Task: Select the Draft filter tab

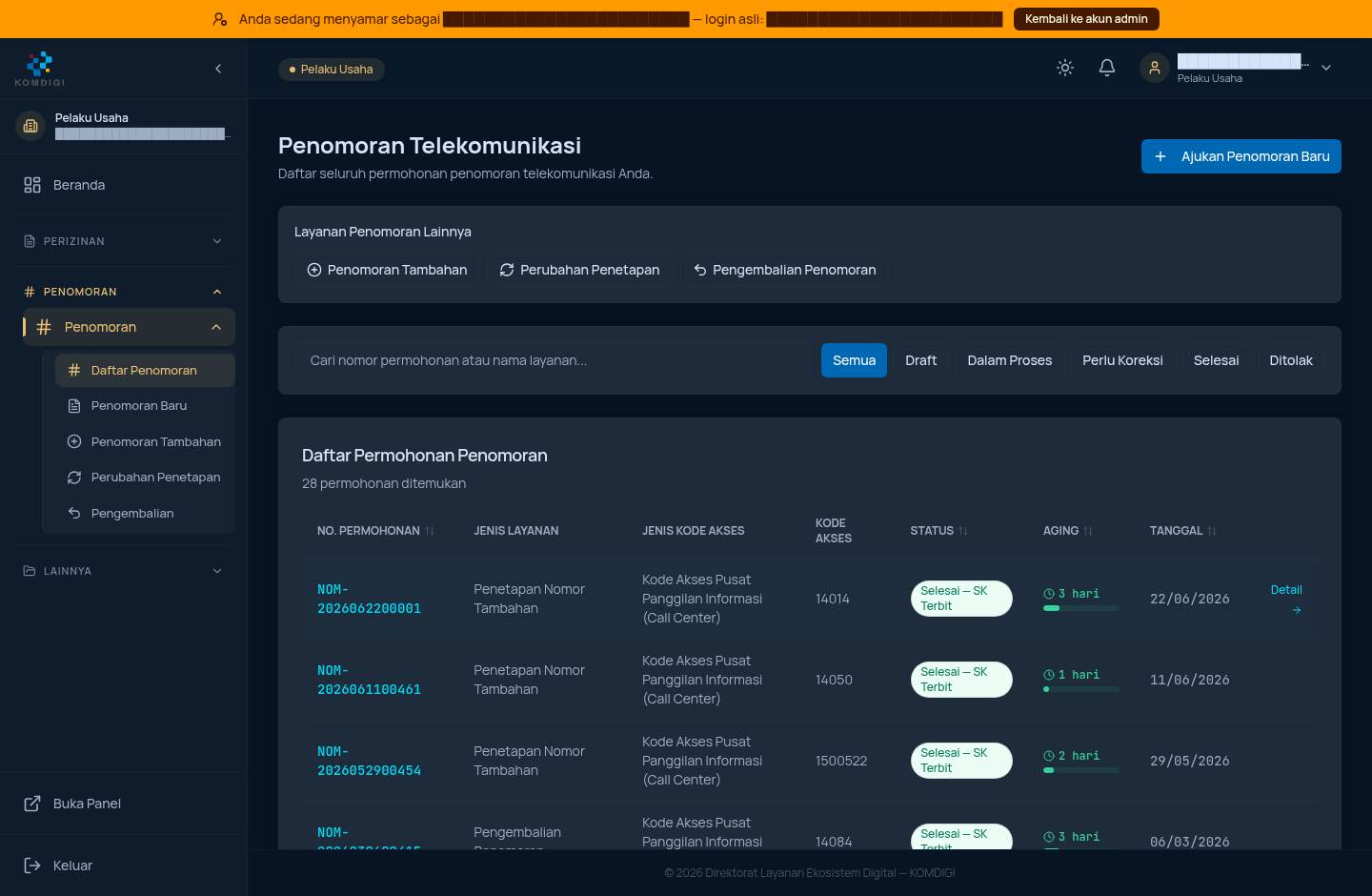Action: tap(920, 360)
